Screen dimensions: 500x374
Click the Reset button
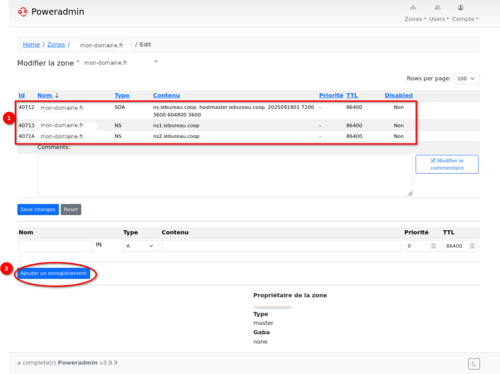click(x=71, y=209)
